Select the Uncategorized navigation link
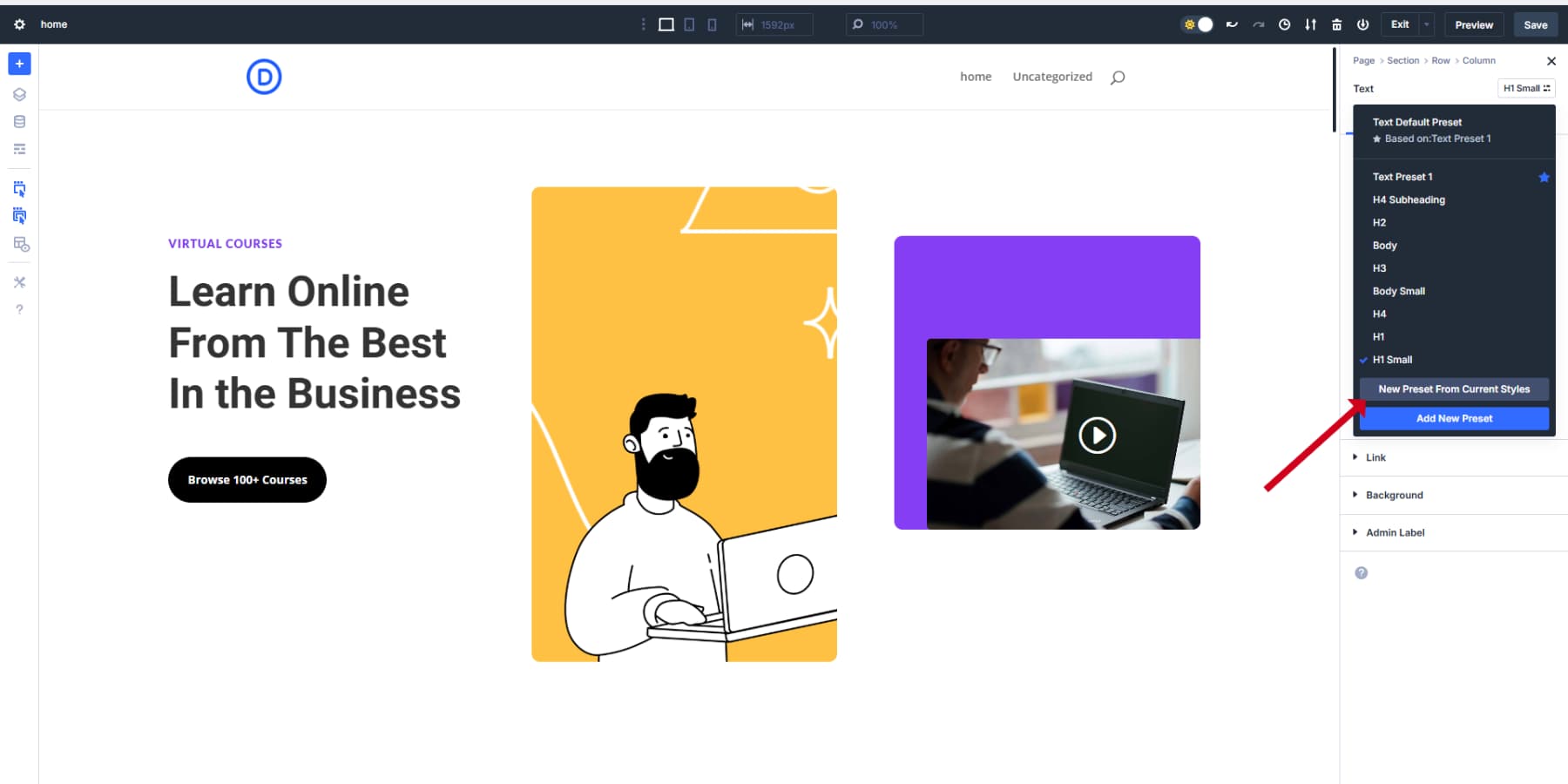This screenshot has height=784, width=1568. point(1051,76)
